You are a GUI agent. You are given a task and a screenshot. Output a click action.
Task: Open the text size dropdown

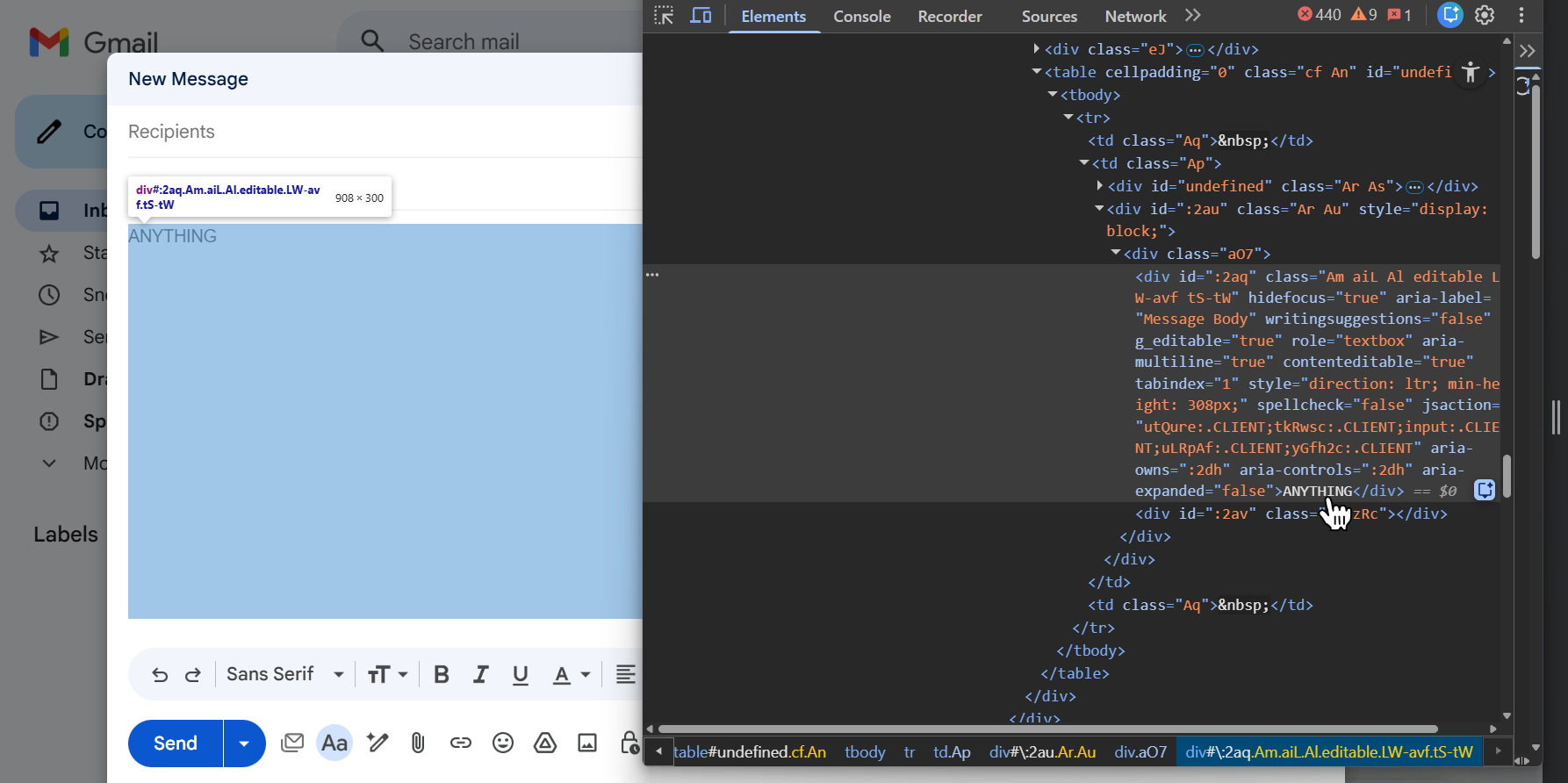387,674
